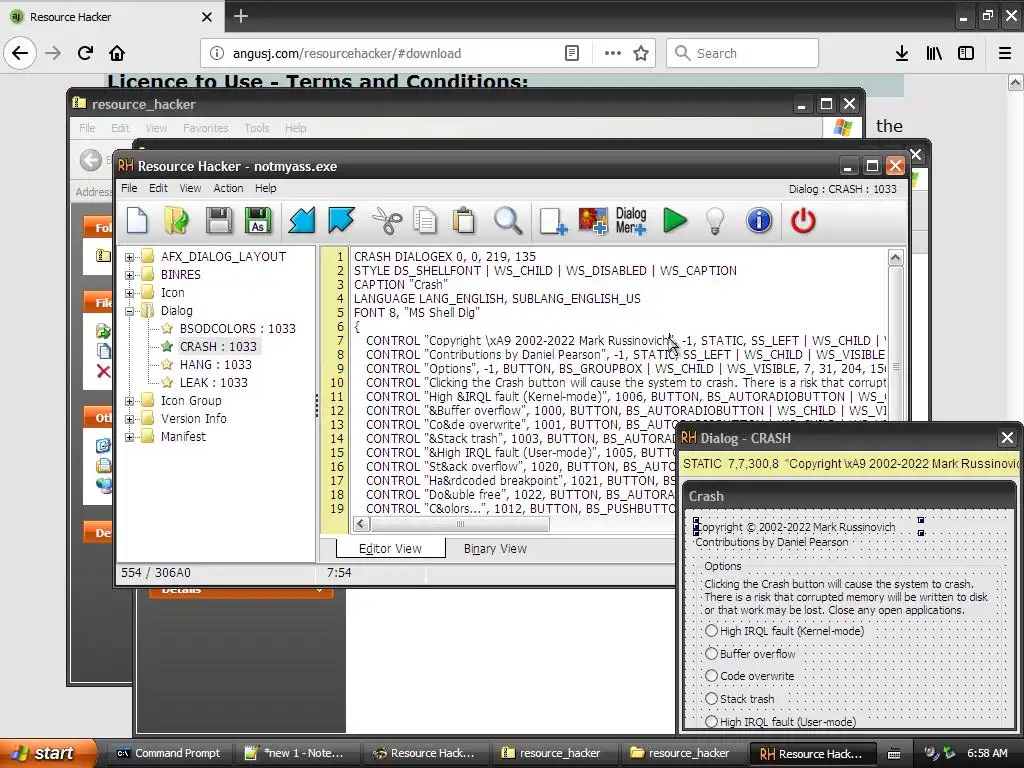Click the horizontal scrollbar in script editor
1024x768 pixels.
(460, 524)
